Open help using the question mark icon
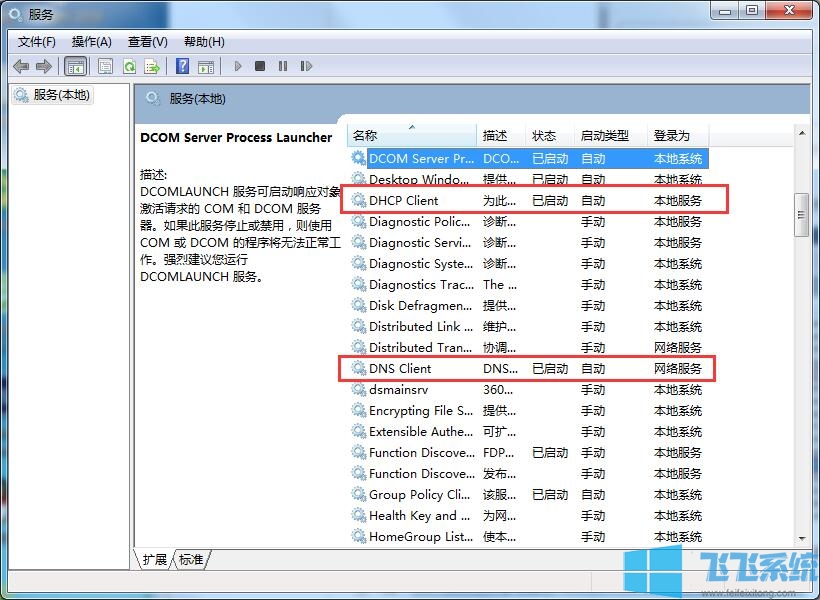Screen dimensions: 820x600 pyautogui.click(x=182, y=66)
